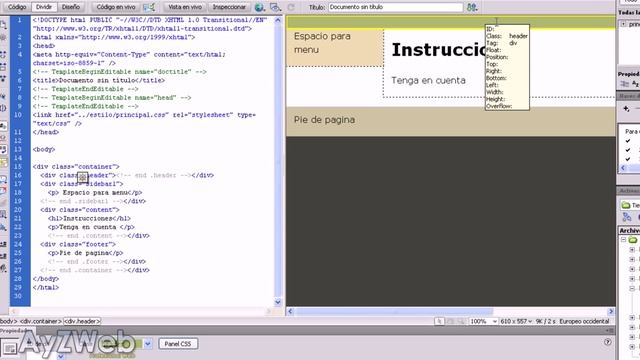This screenshot has width=640, height=360.
Task: Switch to Código view
Action: pos(17,7)
